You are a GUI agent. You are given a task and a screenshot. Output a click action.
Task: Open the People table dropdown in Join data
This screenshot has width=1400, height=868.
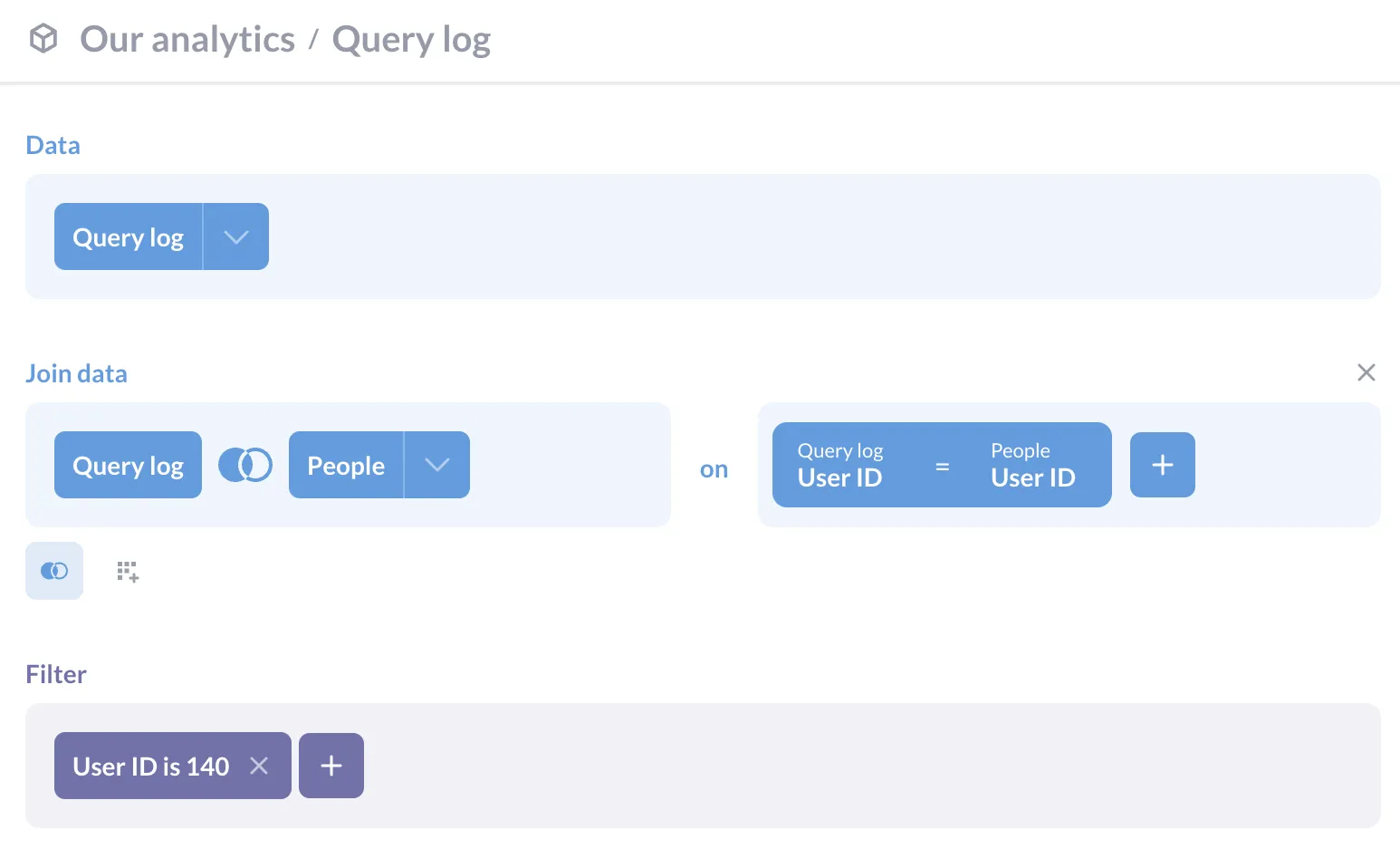click(437, 465)
